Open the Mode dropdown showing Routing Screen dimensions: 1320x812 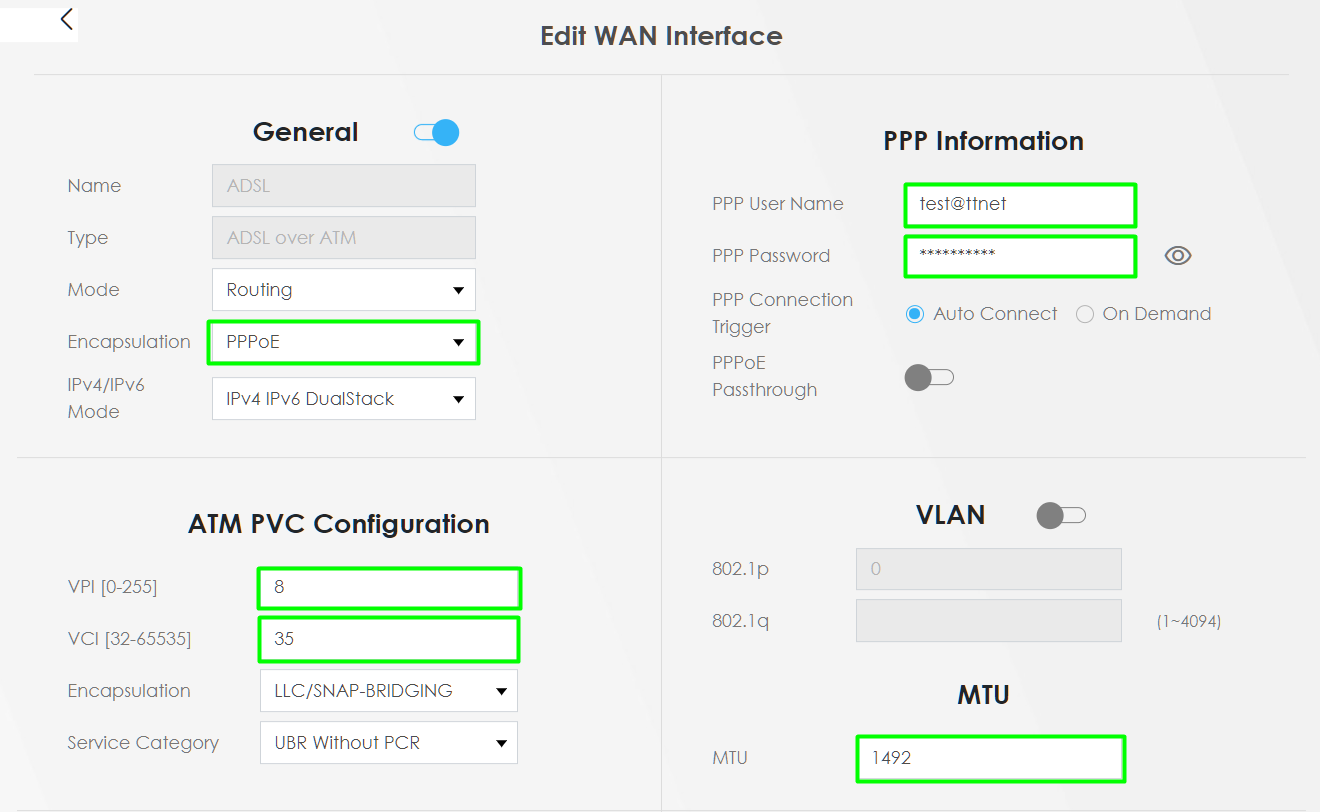pos(344,290)
